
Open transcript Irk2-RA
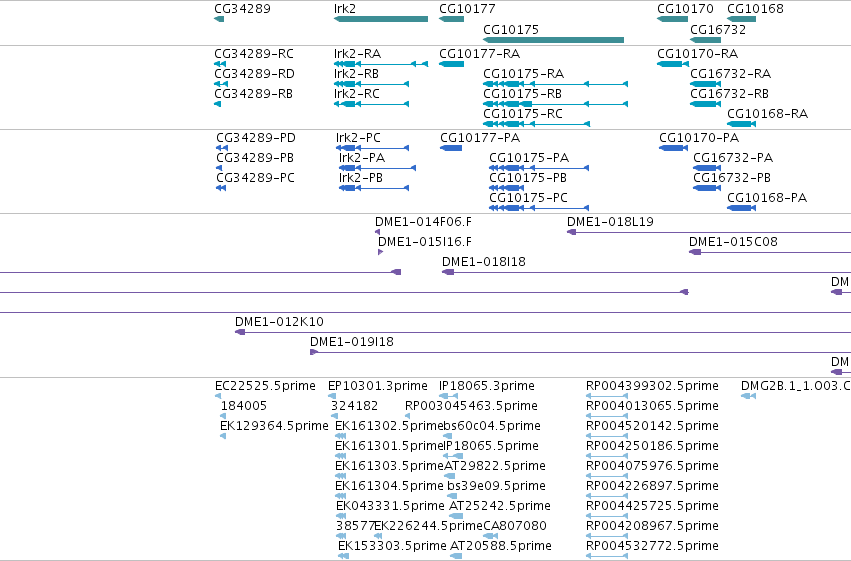tap(357, 54)
